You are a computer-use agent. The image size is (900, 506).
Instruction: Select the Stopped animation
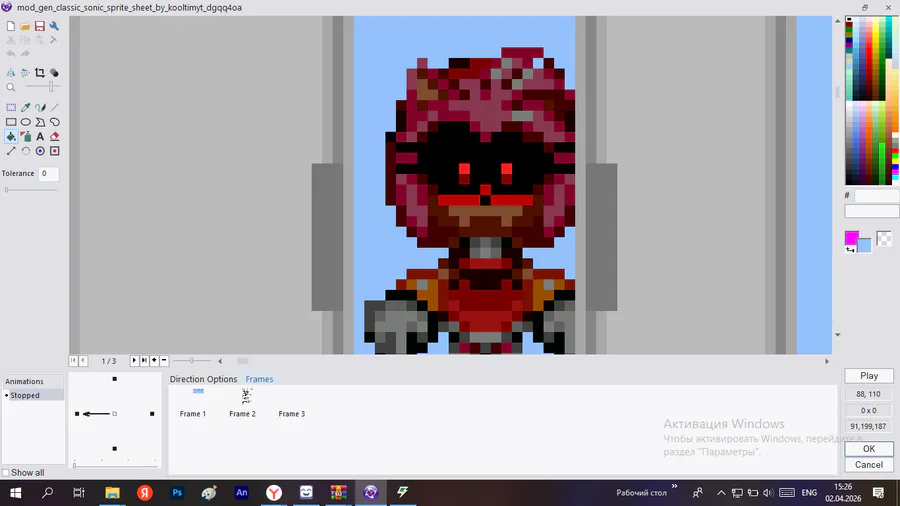point(34,395)
